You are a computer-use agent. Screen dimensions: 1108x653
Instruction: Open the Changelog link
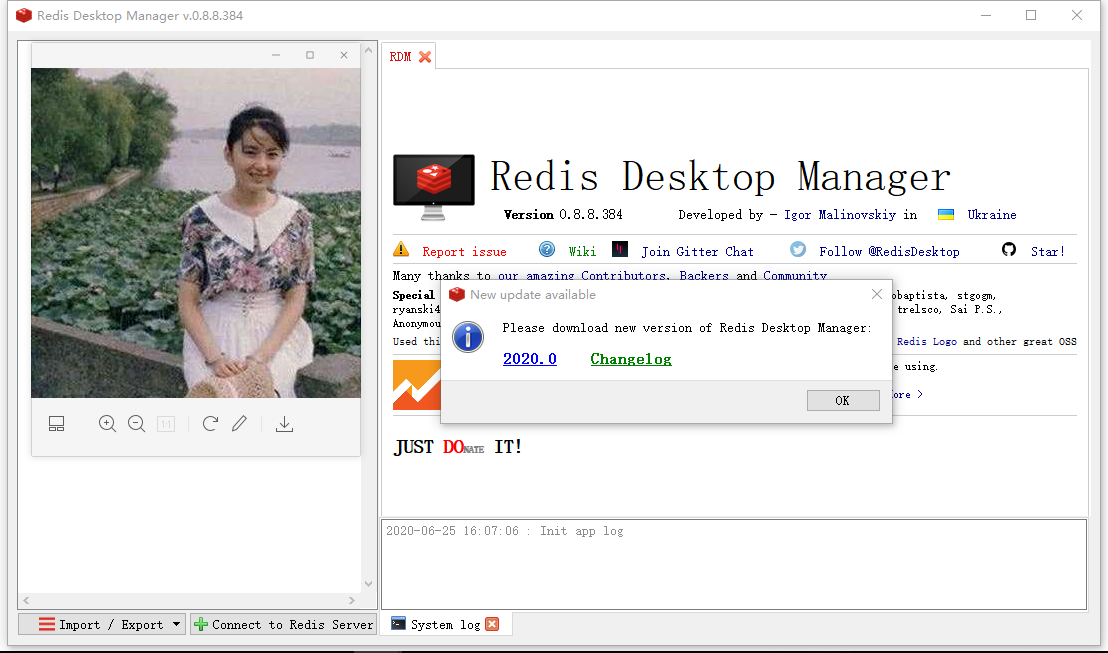tap(630, 359)
